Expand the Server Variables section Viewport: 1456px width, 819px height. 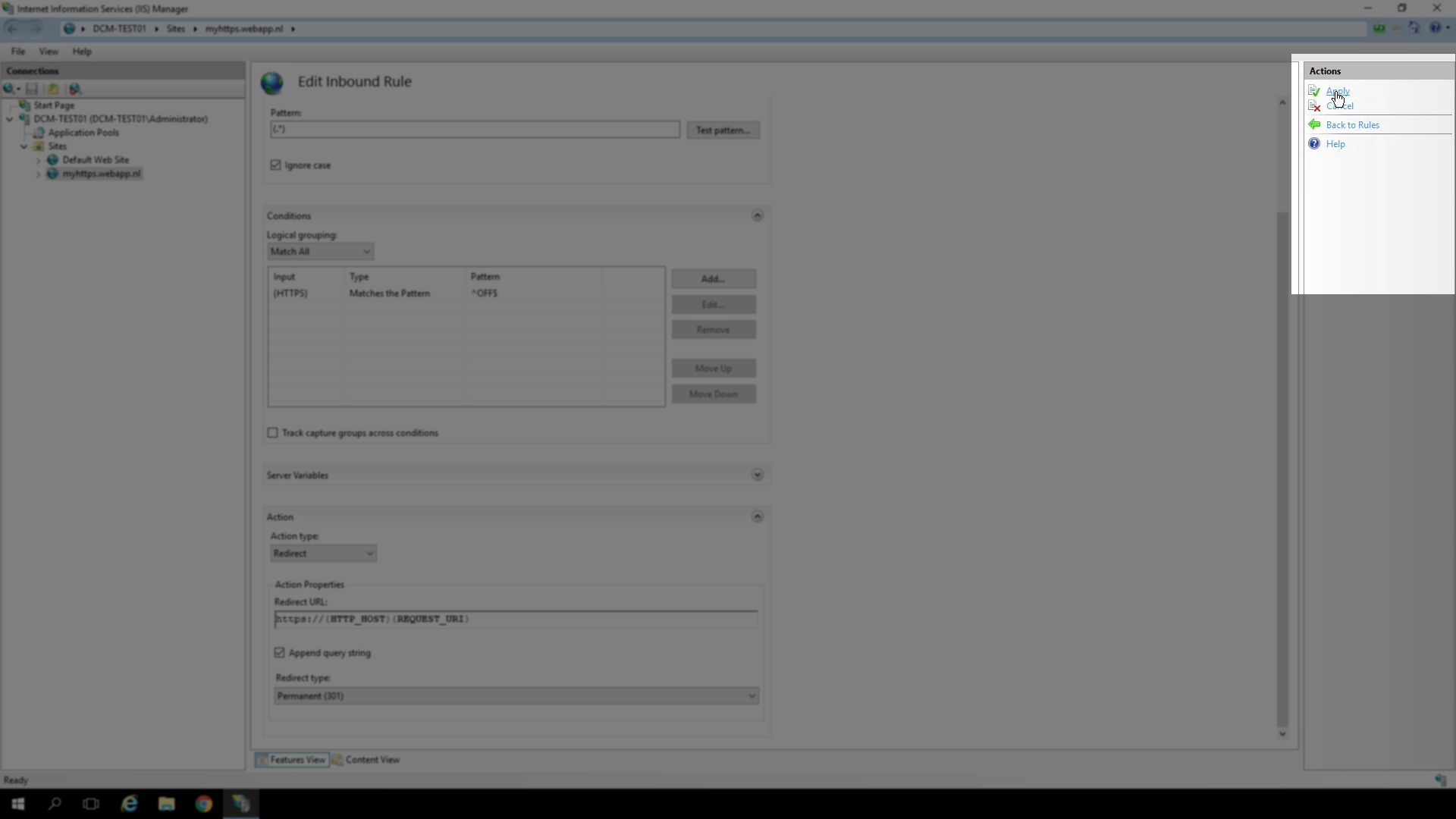pyautogui.click(x=757, y=475)
